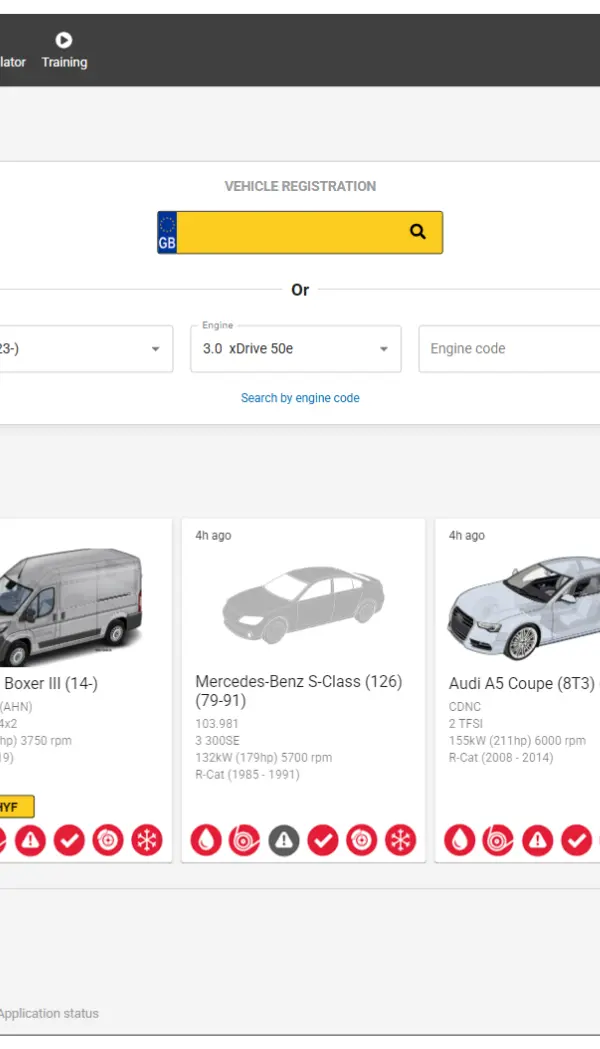600x1049 pixels.
Task: Open Boxer III checkmark service icon
Action: coord(70,840)
